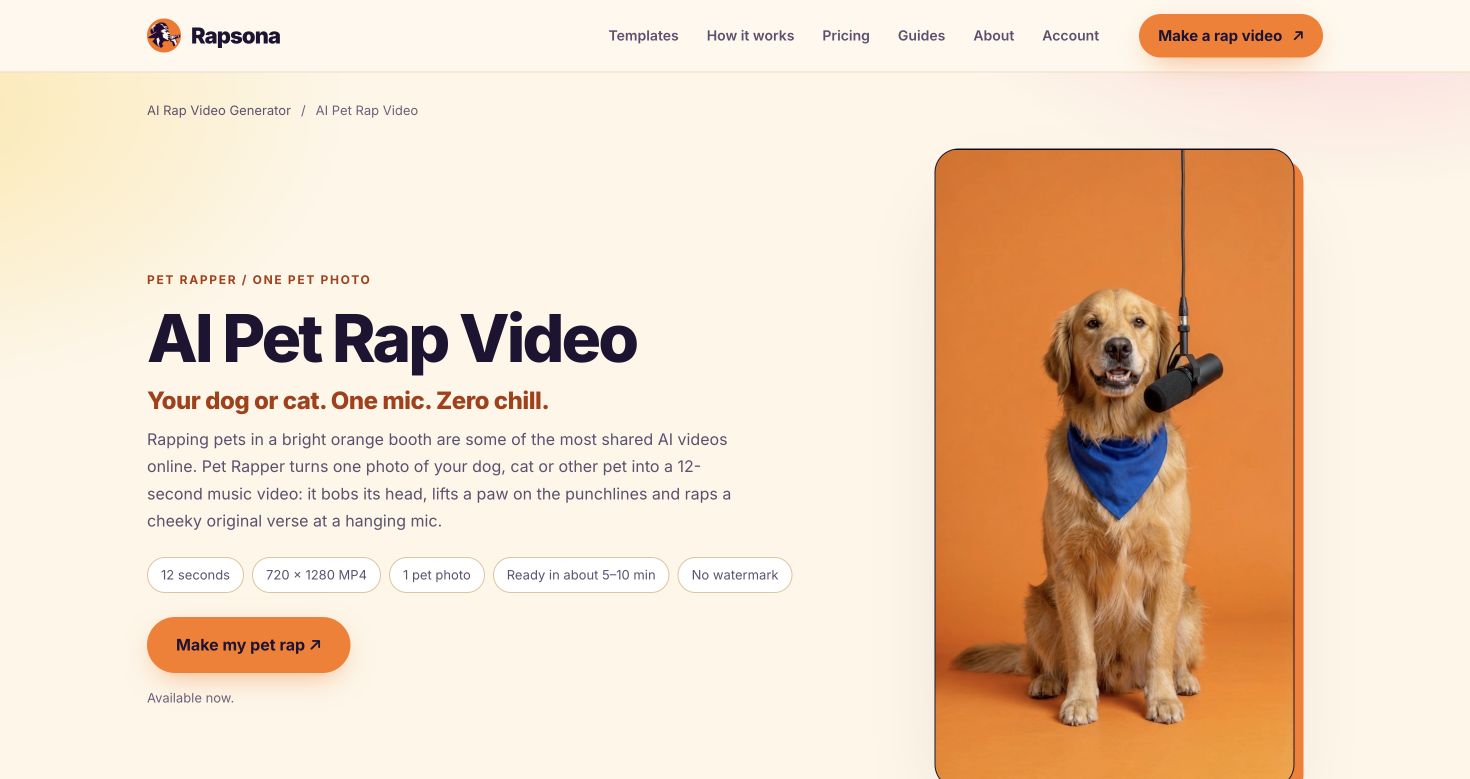1470x779 pixels.
Task: Click the 'PET RAPPER / ONE PET PHOTO' label
Action: (x=259, y=280)
